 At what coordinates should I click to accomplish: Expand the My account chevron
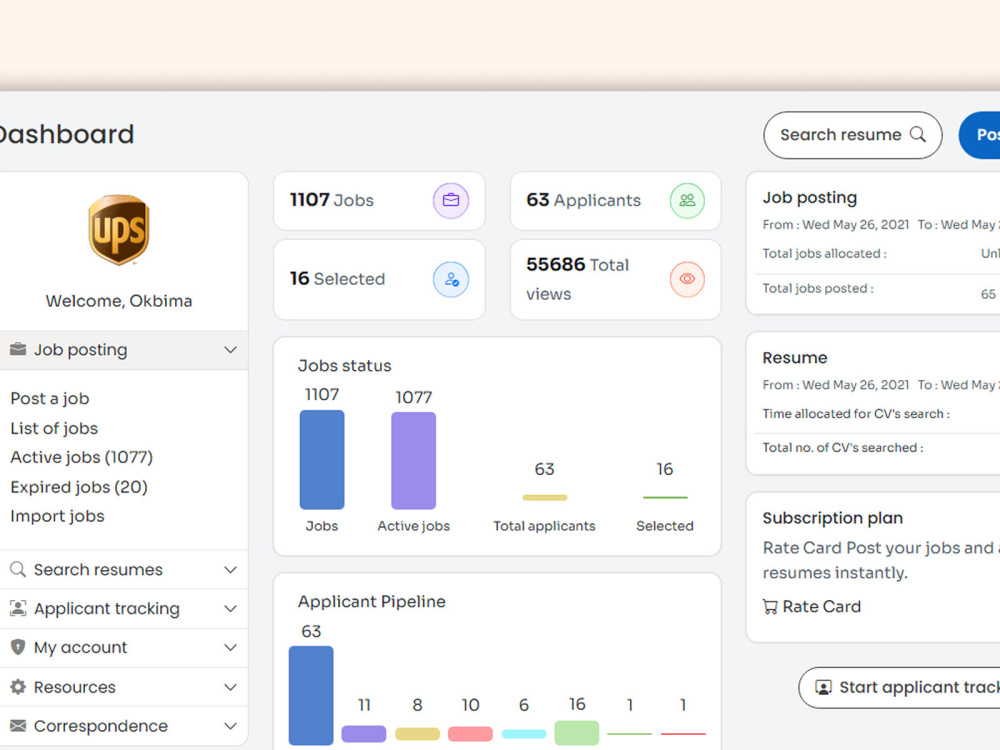point(230,647)
